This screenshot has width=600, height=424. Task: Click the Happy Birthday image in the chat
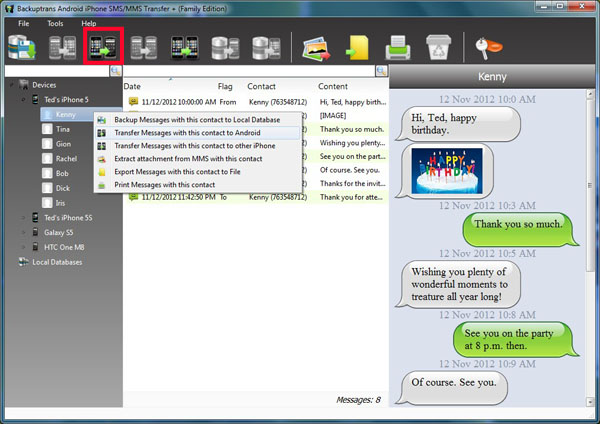(447, 171)
